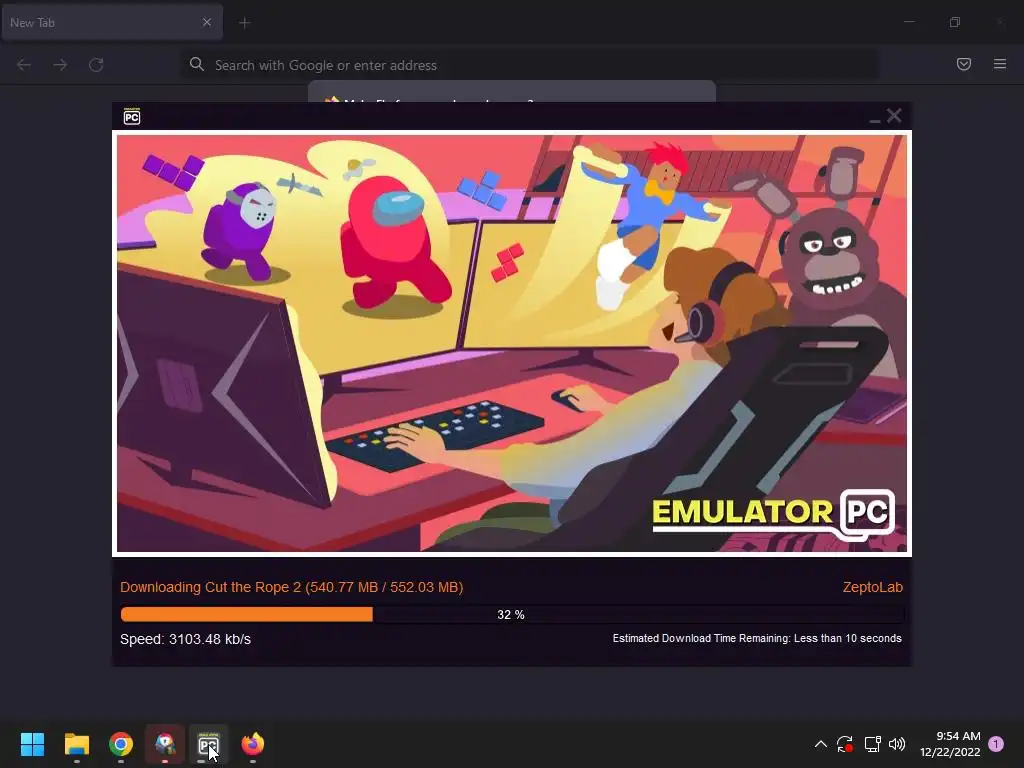Click the Emulator PC taskbar icon
Screen dimensions: 1024x768
208,744
